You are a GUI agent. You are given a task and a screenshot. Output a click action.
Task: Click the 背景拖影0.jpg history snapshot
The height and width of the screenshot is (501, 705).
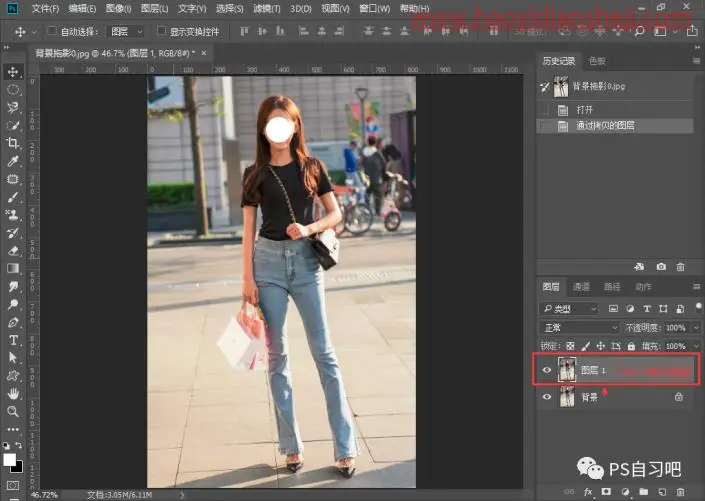[x=615, y=86]
